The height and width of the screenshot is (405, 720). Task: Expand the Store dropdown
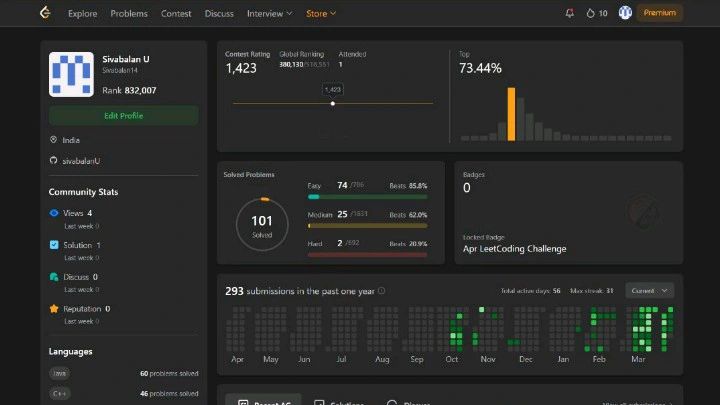[321, 13]
